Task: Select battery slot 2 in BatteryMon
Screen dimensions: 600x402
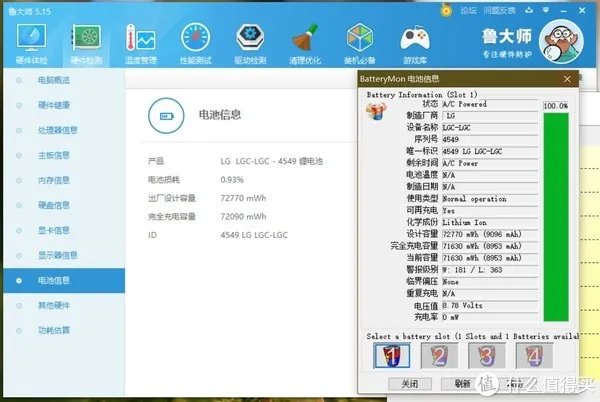Action: pyautogui.click(x=439, y=355)
